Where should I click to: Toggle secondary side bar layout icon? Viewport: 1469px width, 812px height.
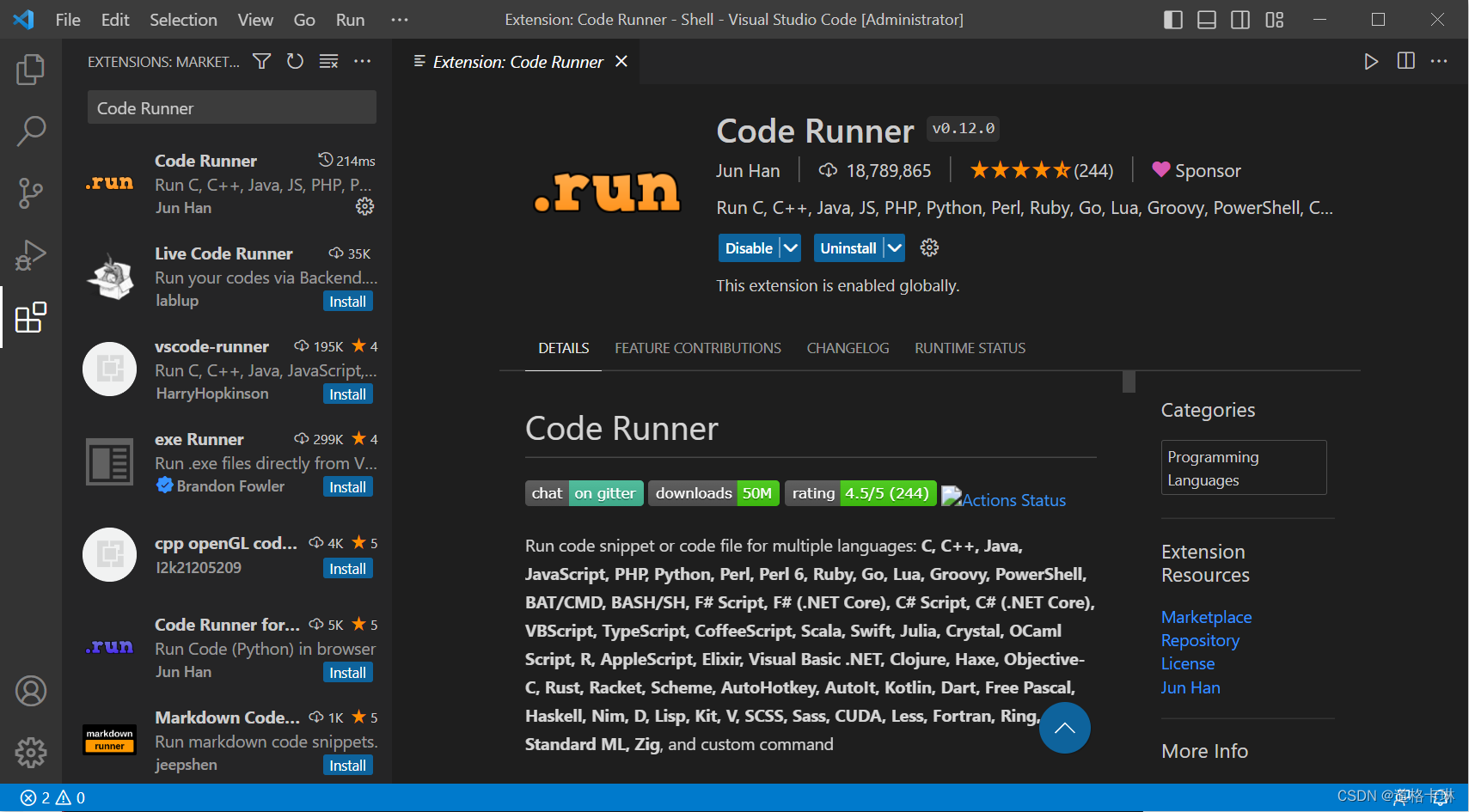(x=1240, y=20)
